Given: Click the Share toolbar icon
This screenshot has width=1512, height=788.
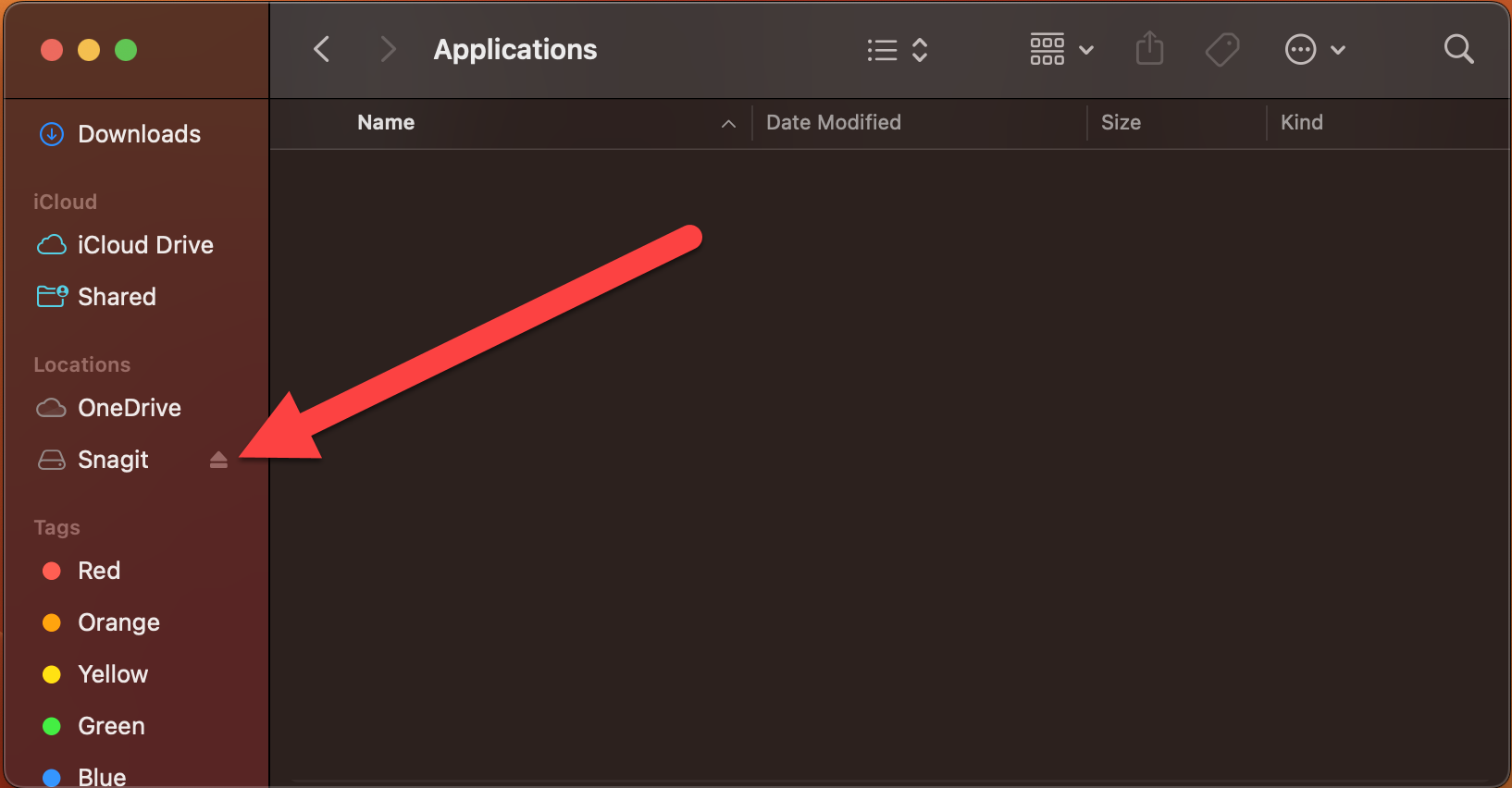Looking at the screenshot, I should click(1149, 49).
